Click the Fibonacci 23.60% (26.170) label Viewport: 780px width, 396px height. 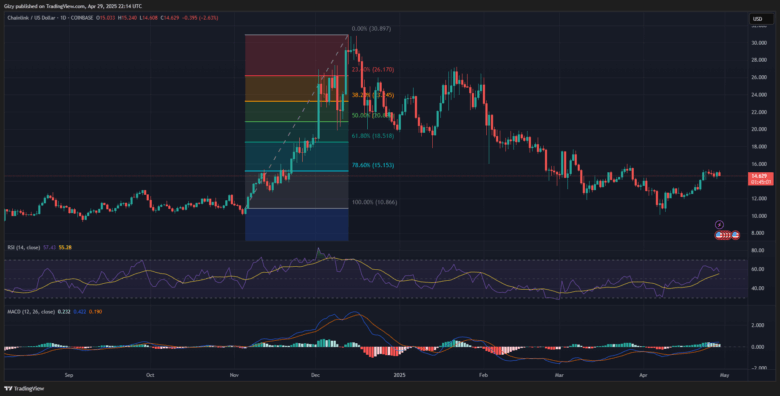(x=373, y=70)
